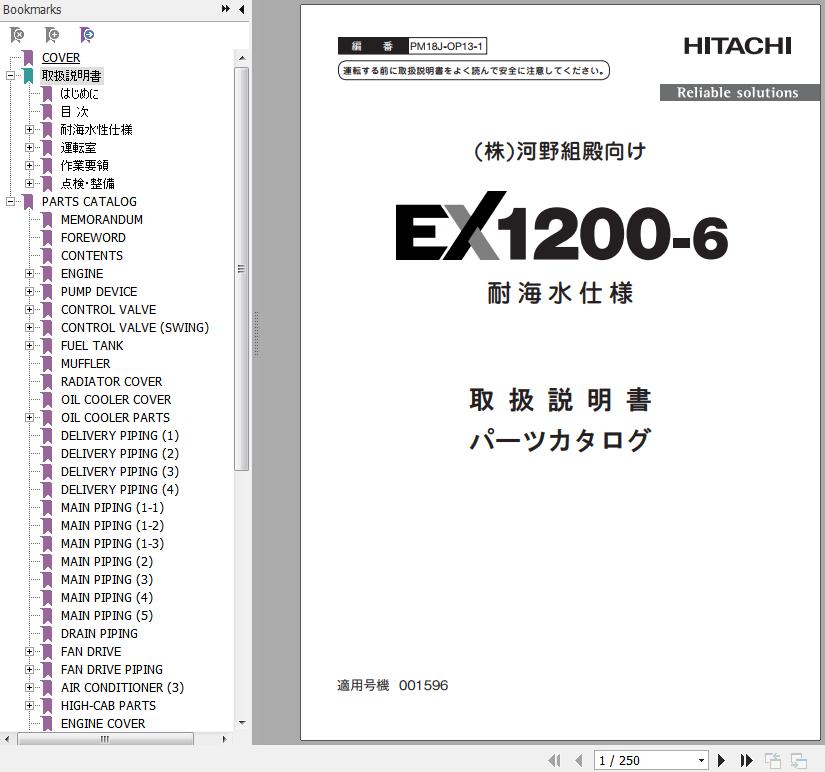Open the FOREWORD bookmark
Image resolution: width=825 pixels, height=772 pixels.
tap(93, 237)
